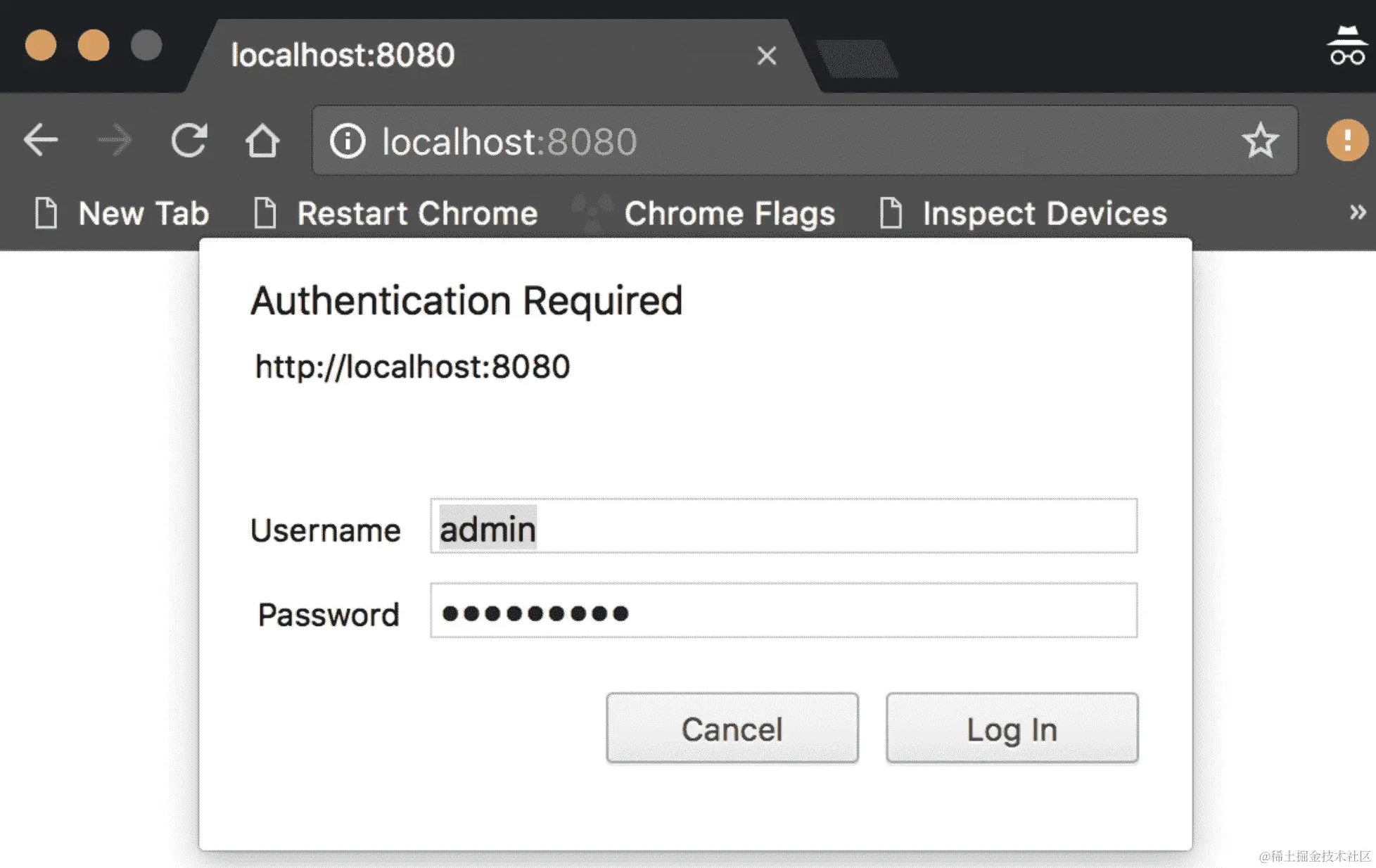Go to the home page icon

pos(262,140)
